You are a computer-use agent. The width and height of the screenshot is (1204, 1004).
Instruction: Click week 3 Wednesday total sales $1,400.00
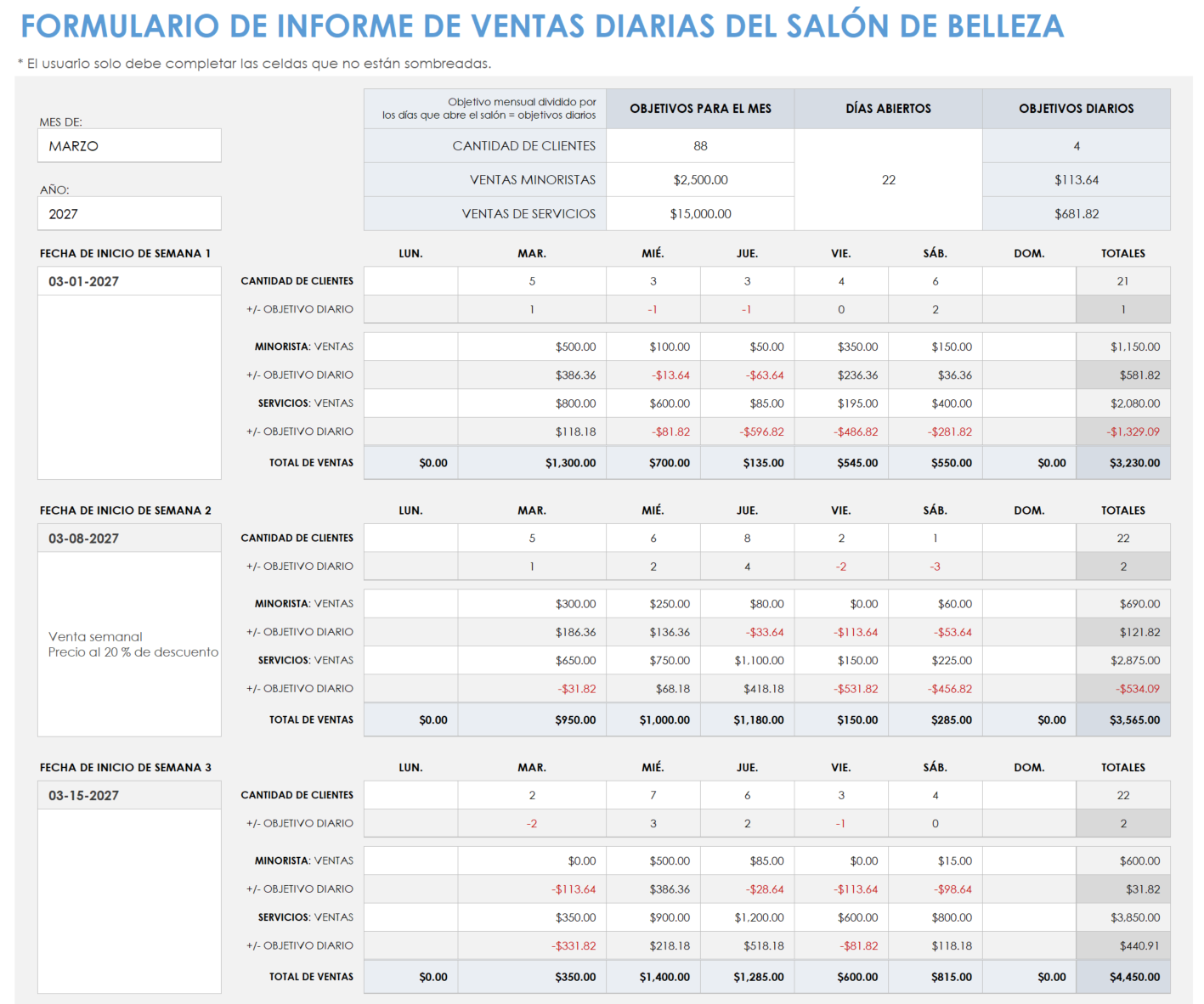point(653,977)
